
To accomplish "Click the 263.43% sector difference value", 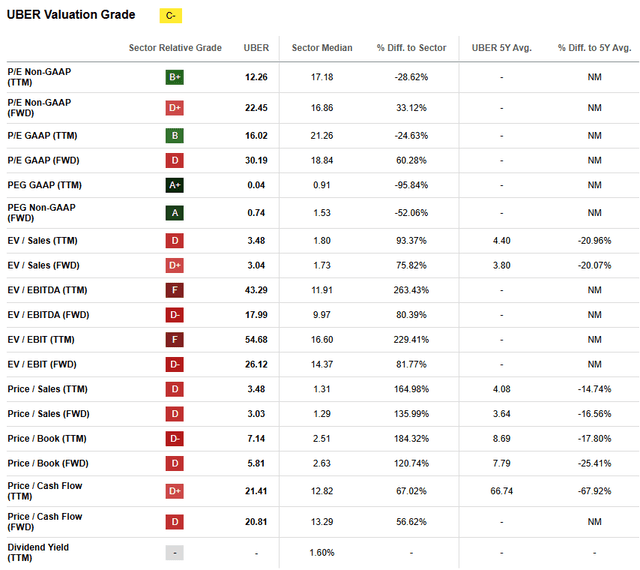I will [411, 290].
